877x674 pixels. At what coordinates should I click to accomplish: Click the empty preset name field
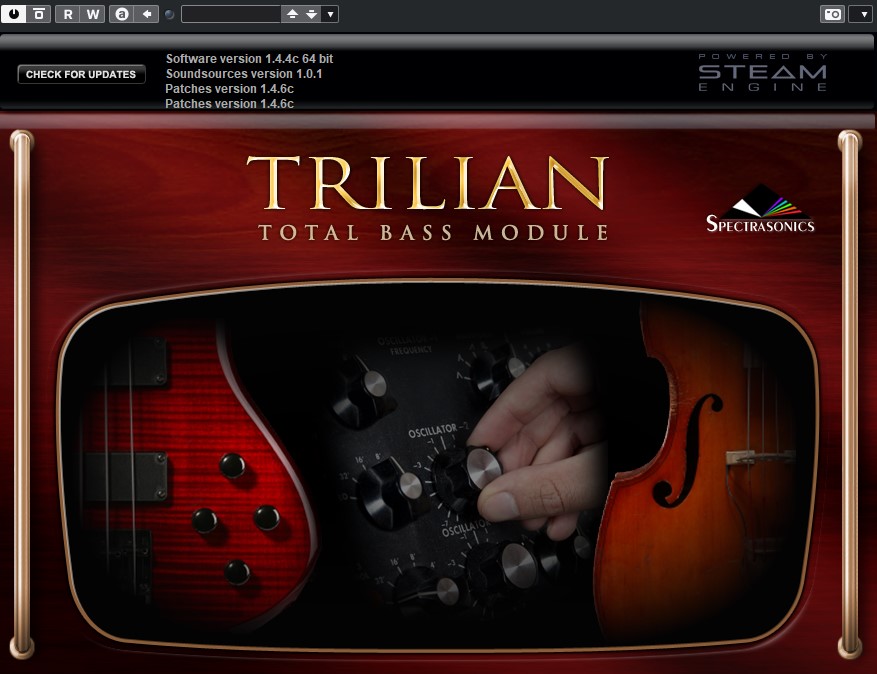(230, 14)
